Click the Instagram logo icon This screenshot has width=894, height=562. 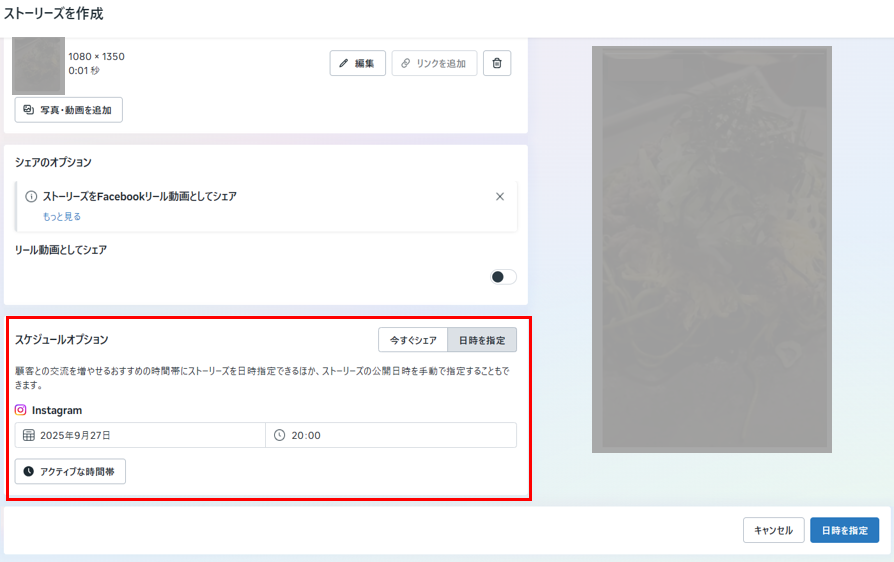[21, 410]
